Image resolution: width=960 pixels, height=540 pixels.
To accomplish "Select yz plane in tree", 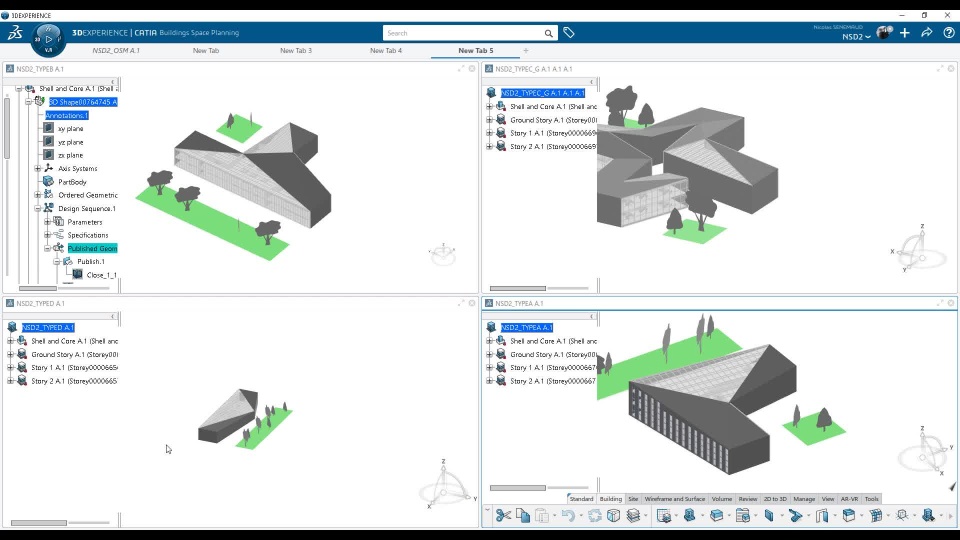I will [x=70, y=142].
